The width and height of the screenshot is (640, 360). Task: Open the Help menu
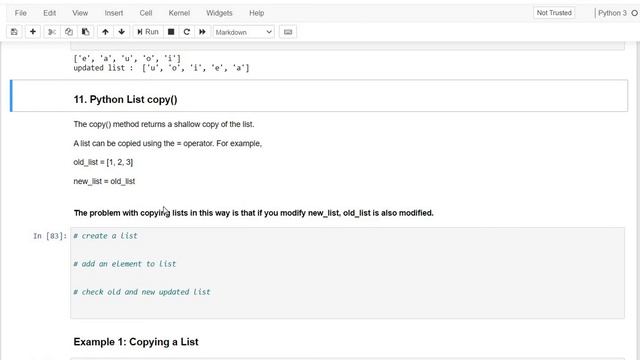point(257,13)
